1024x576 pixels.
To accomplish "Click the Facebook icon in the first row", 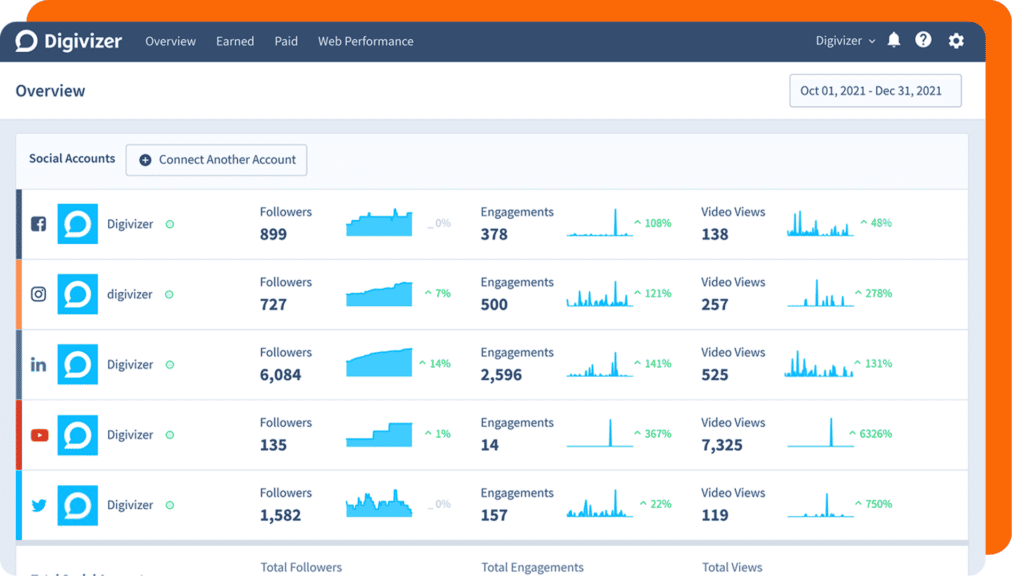I will pos(39,224).
